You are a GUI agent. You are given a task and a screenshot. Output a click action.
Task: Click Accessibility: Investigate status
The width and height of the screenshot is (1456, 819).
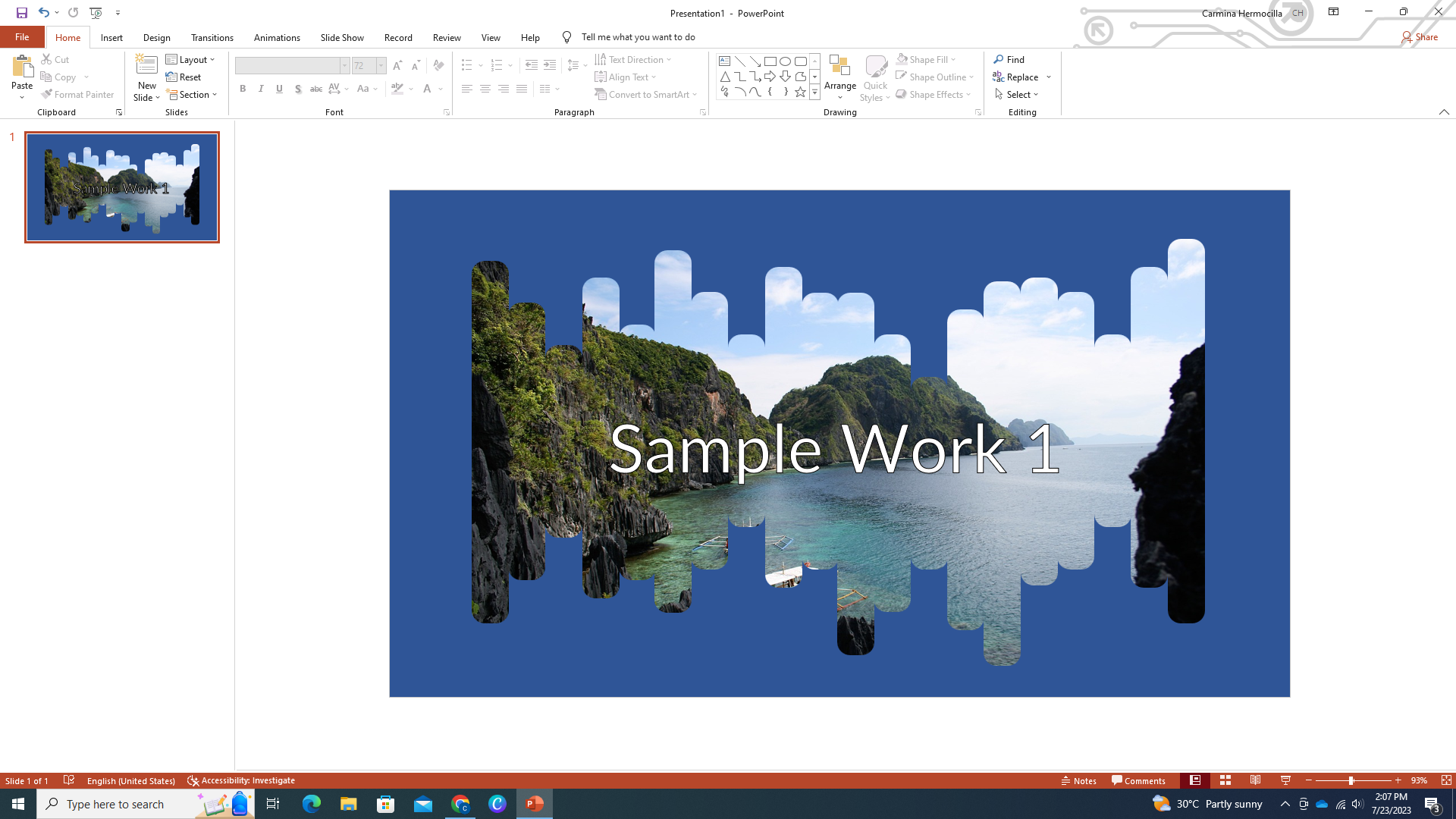click(241, 780)
